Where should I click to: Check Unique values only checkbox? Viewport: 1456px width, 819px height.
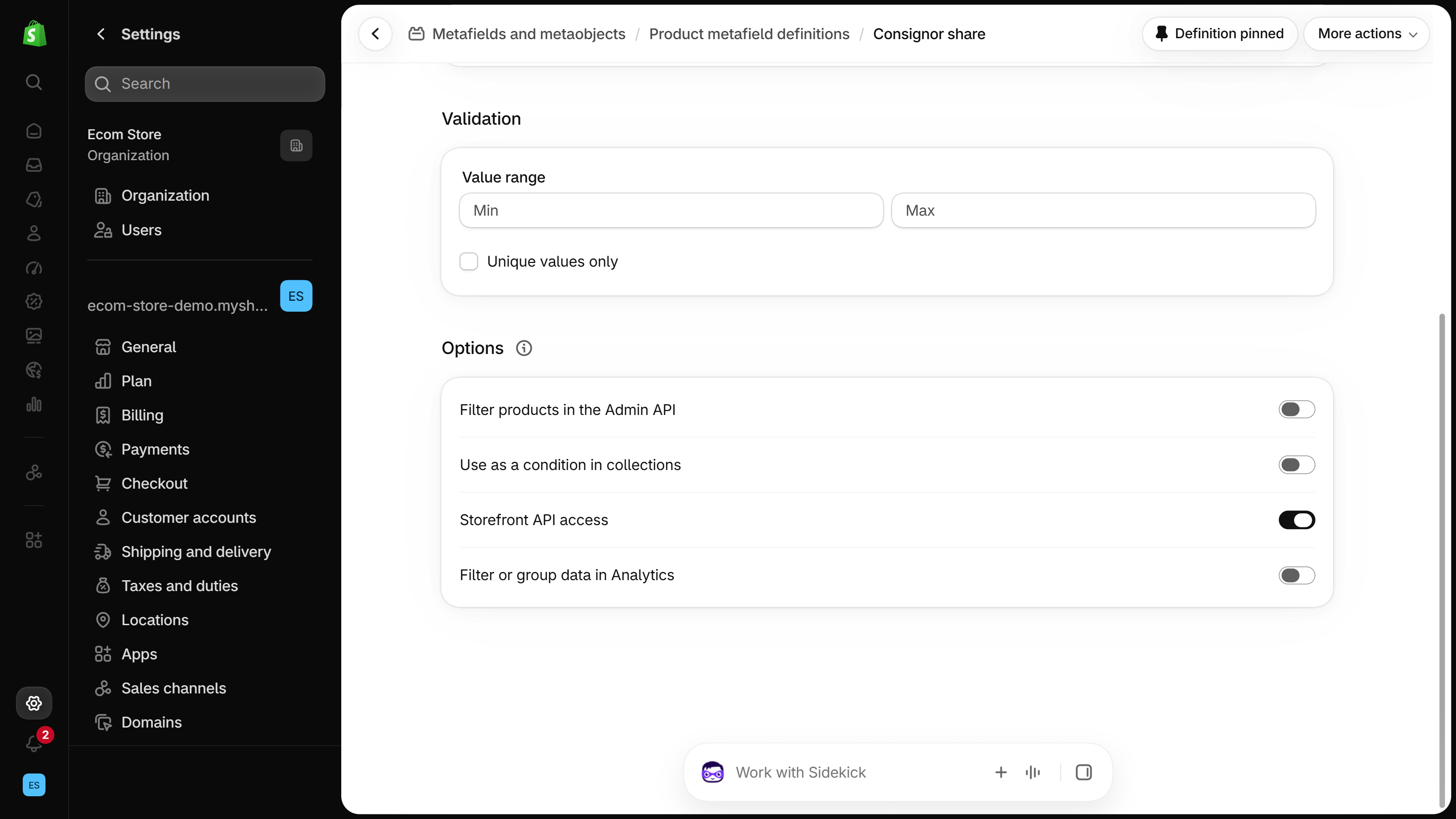pyautogui.click(x=469, y=262)
